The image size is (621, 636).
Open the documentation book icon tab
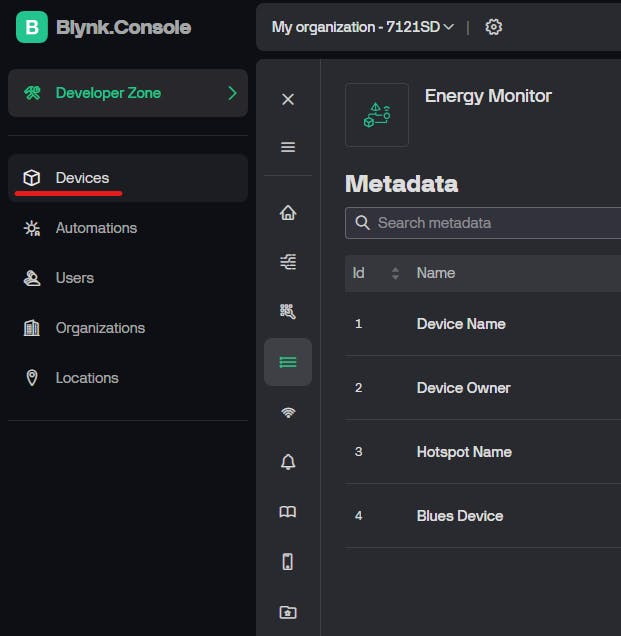[288, 512]
